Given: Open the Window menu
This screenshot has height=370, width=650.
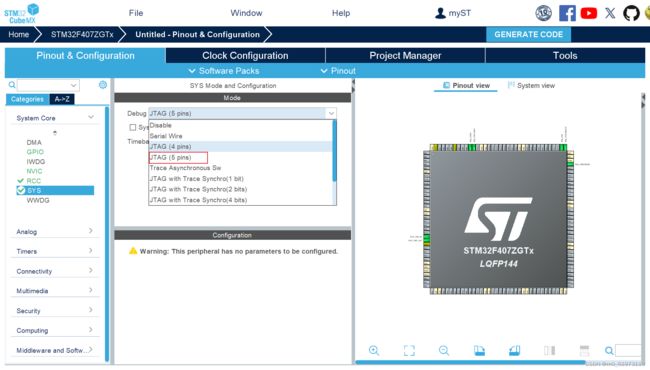Looking at the screenshot, I should [246, 13].
